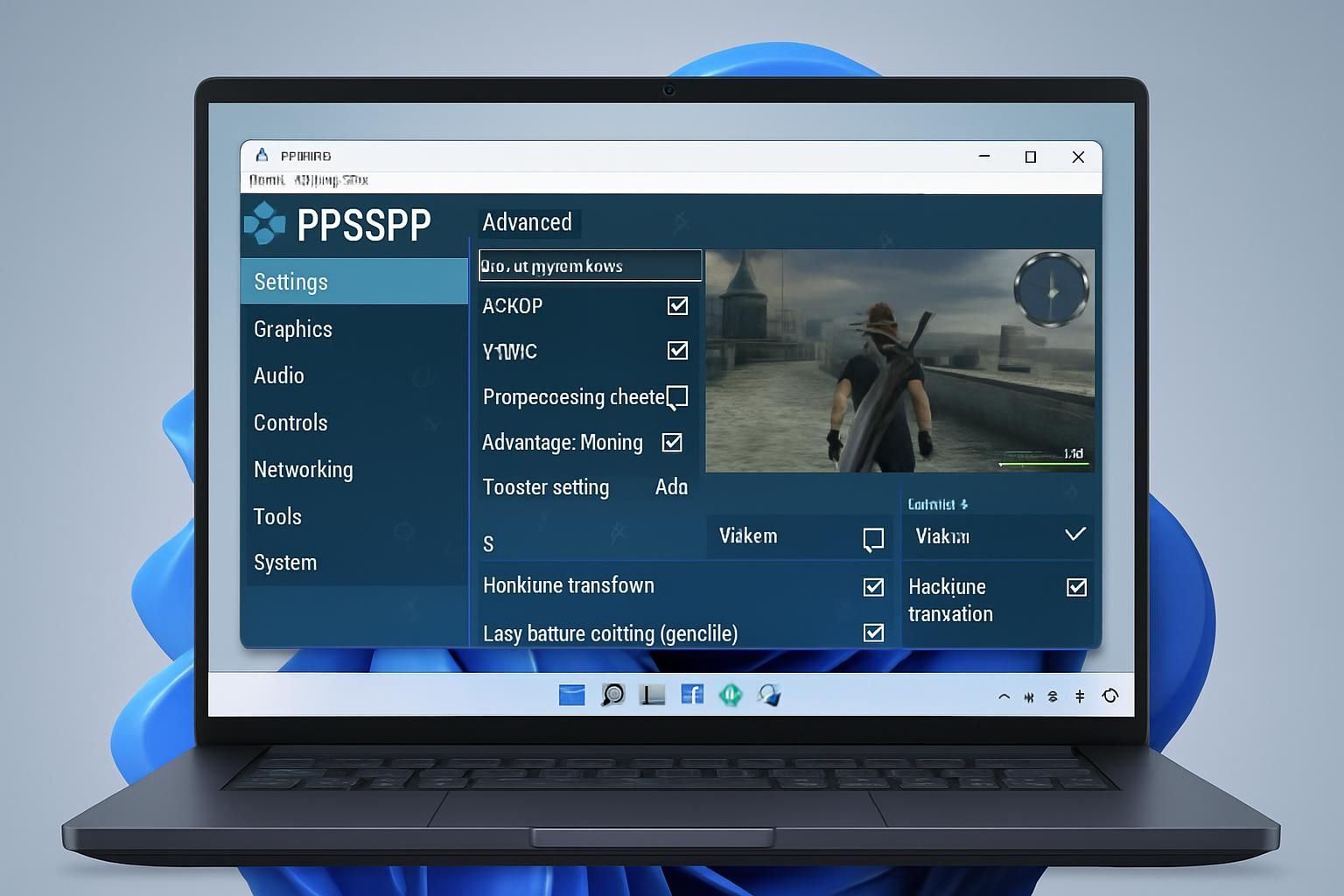Switch to the Networking section

pos(303,470)
